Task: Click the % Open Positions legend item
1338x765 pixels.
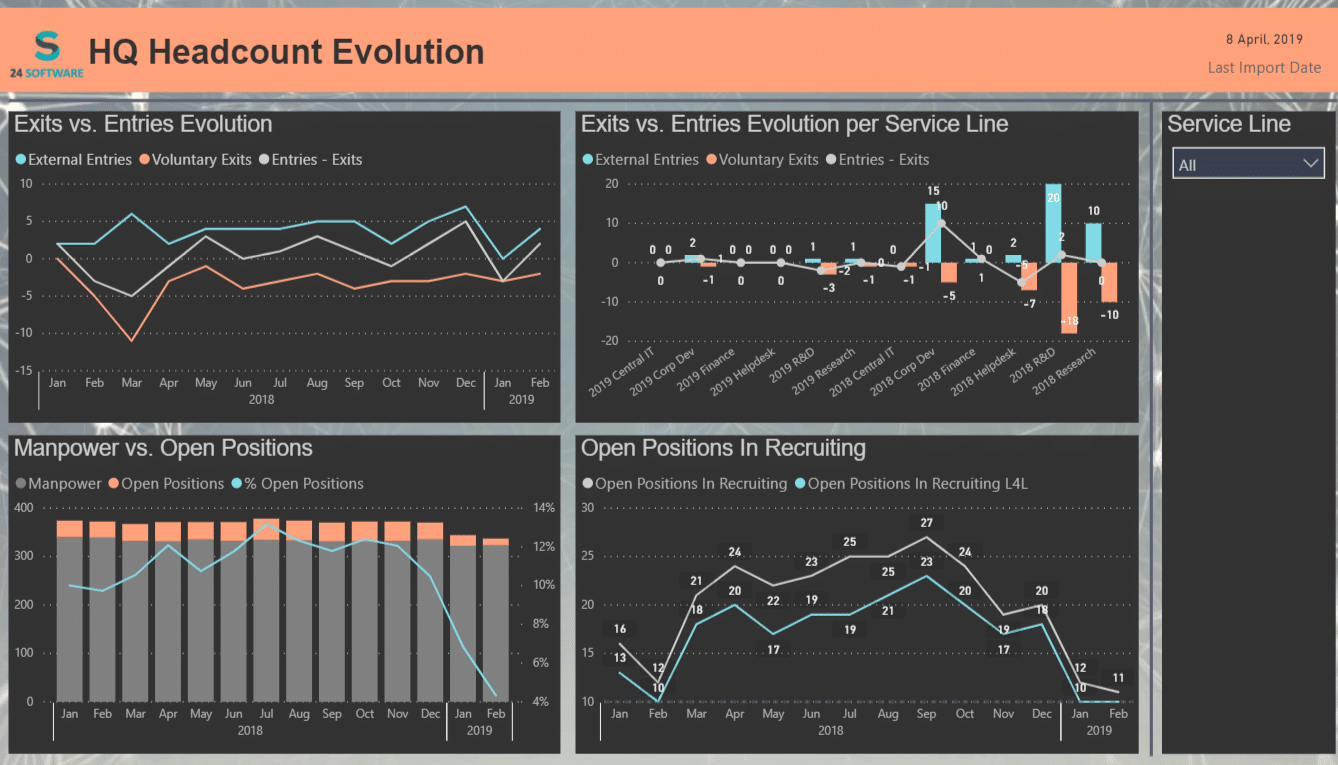Action: 297,484
